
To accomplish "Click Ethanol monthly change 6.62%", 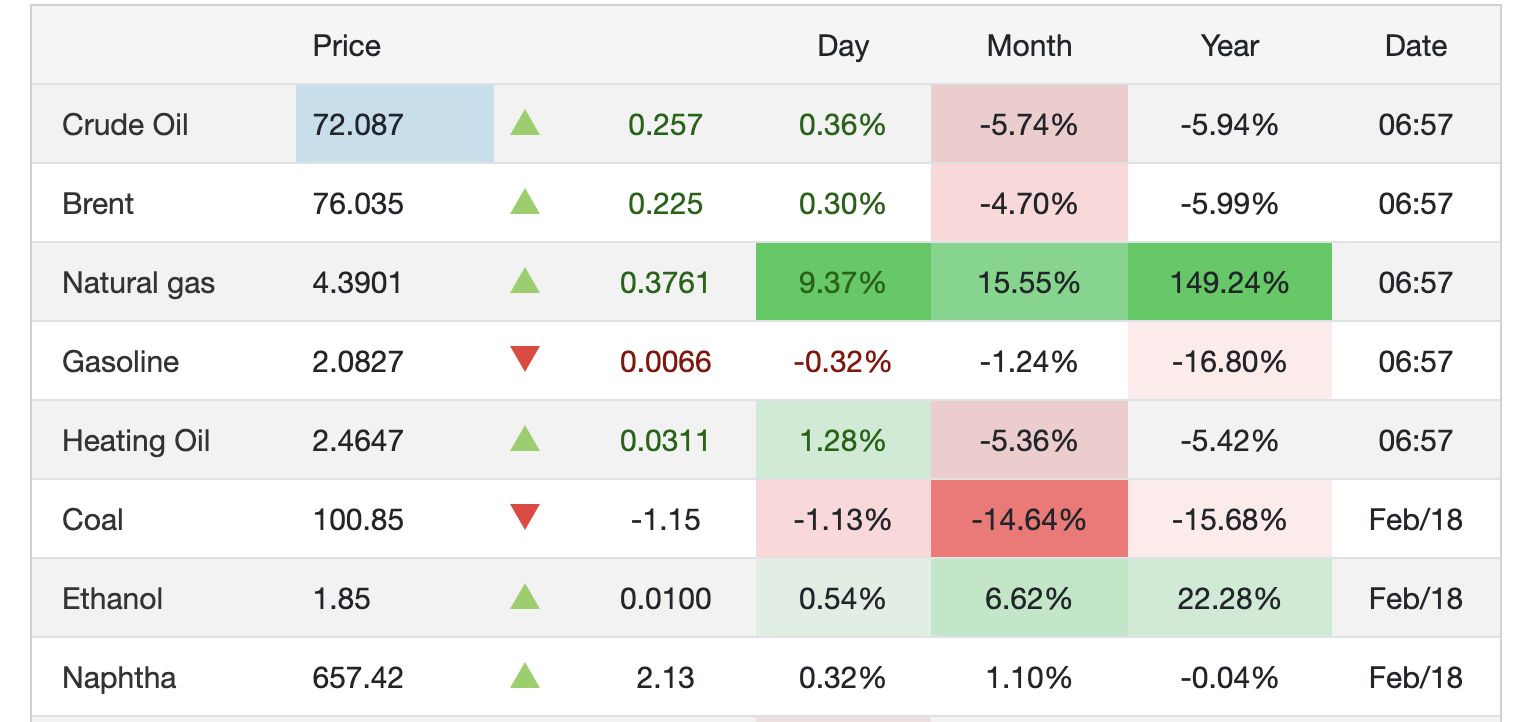I will click(x=1029, y=598).
